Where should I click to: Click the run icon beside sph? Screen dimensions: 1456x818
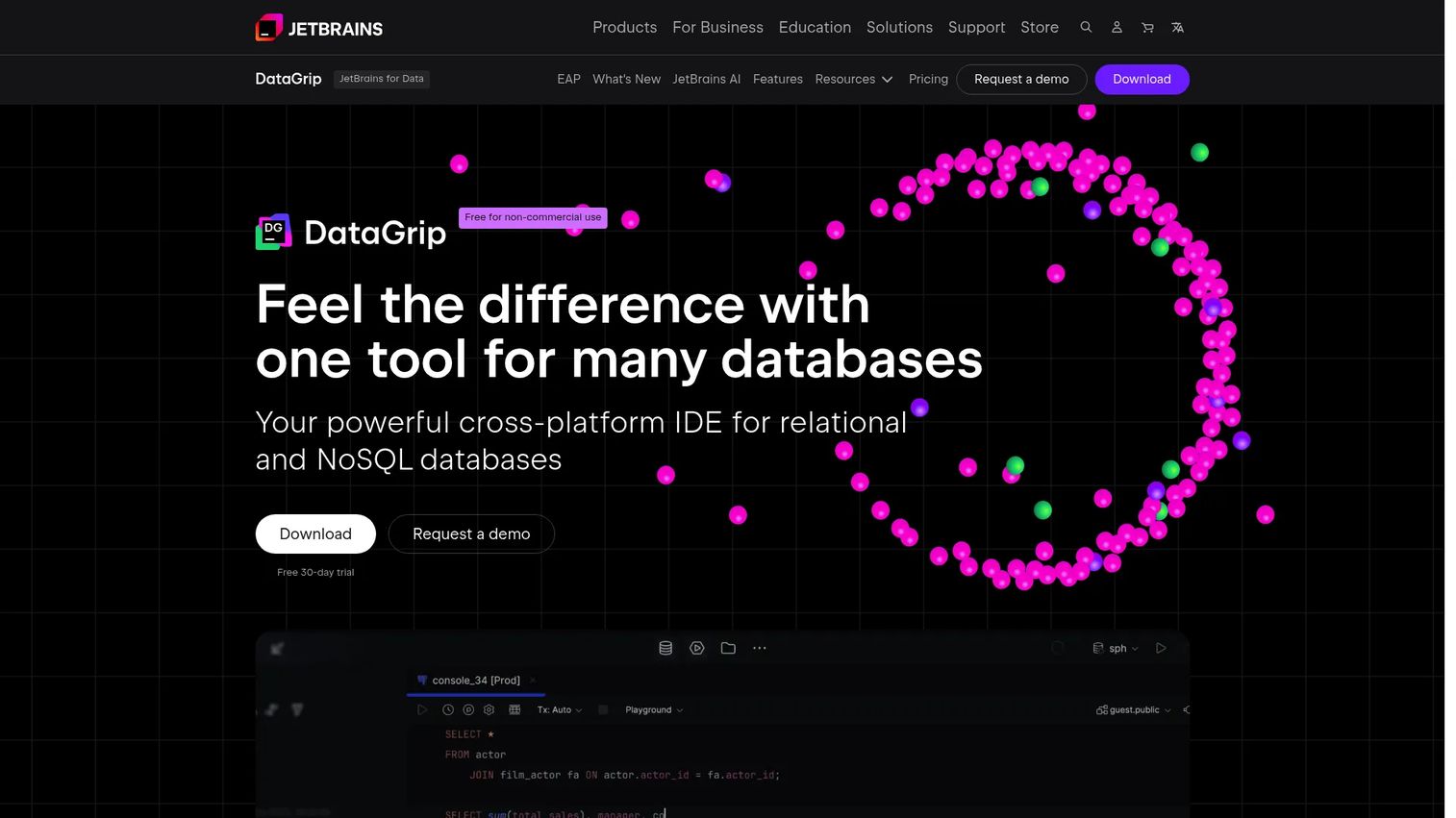pyautogui.click(x=1161, y=648)
